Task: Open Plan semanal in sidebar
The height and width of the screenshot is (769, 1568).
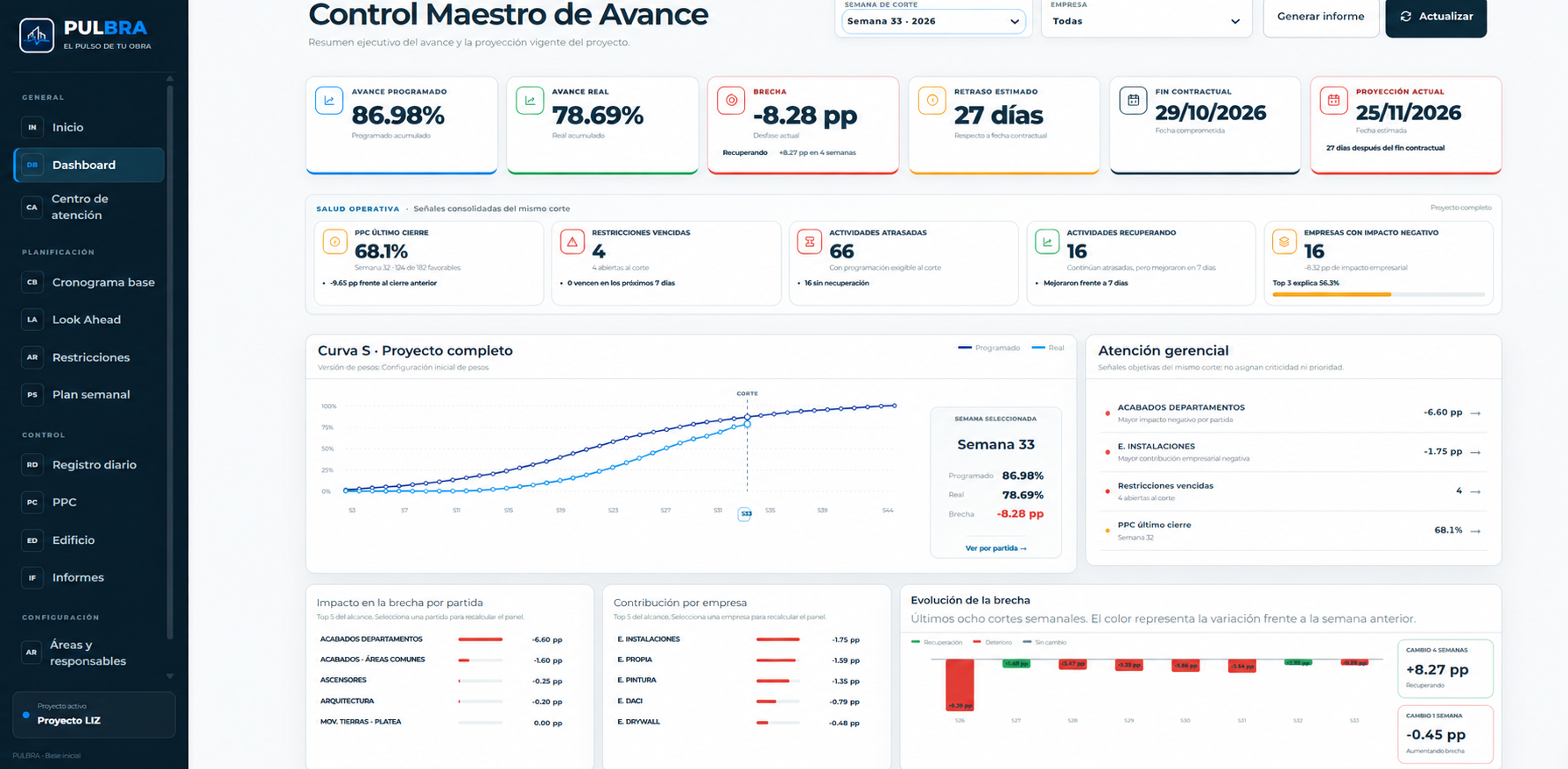Action: [89, 395]
